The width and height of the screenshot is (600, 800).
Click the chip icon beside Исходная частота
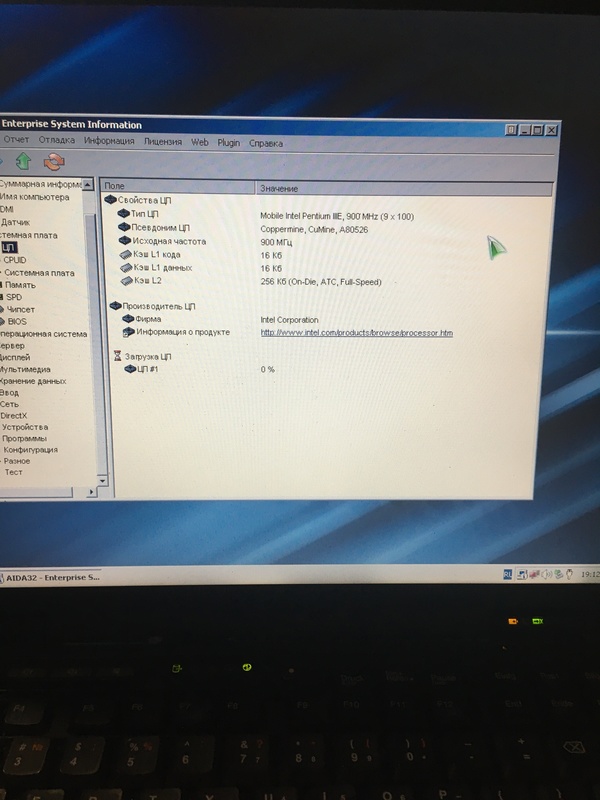tap(125, 240)
